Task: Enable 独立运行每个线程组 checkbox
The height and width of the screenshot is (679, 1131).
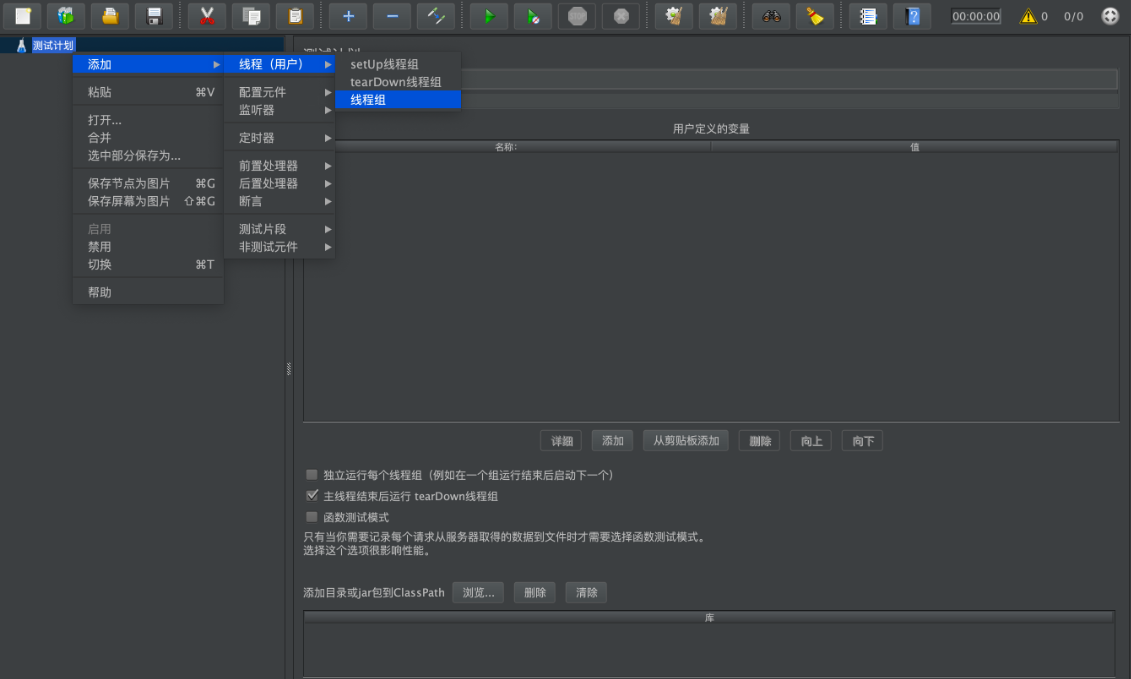Action: (312, 475)
